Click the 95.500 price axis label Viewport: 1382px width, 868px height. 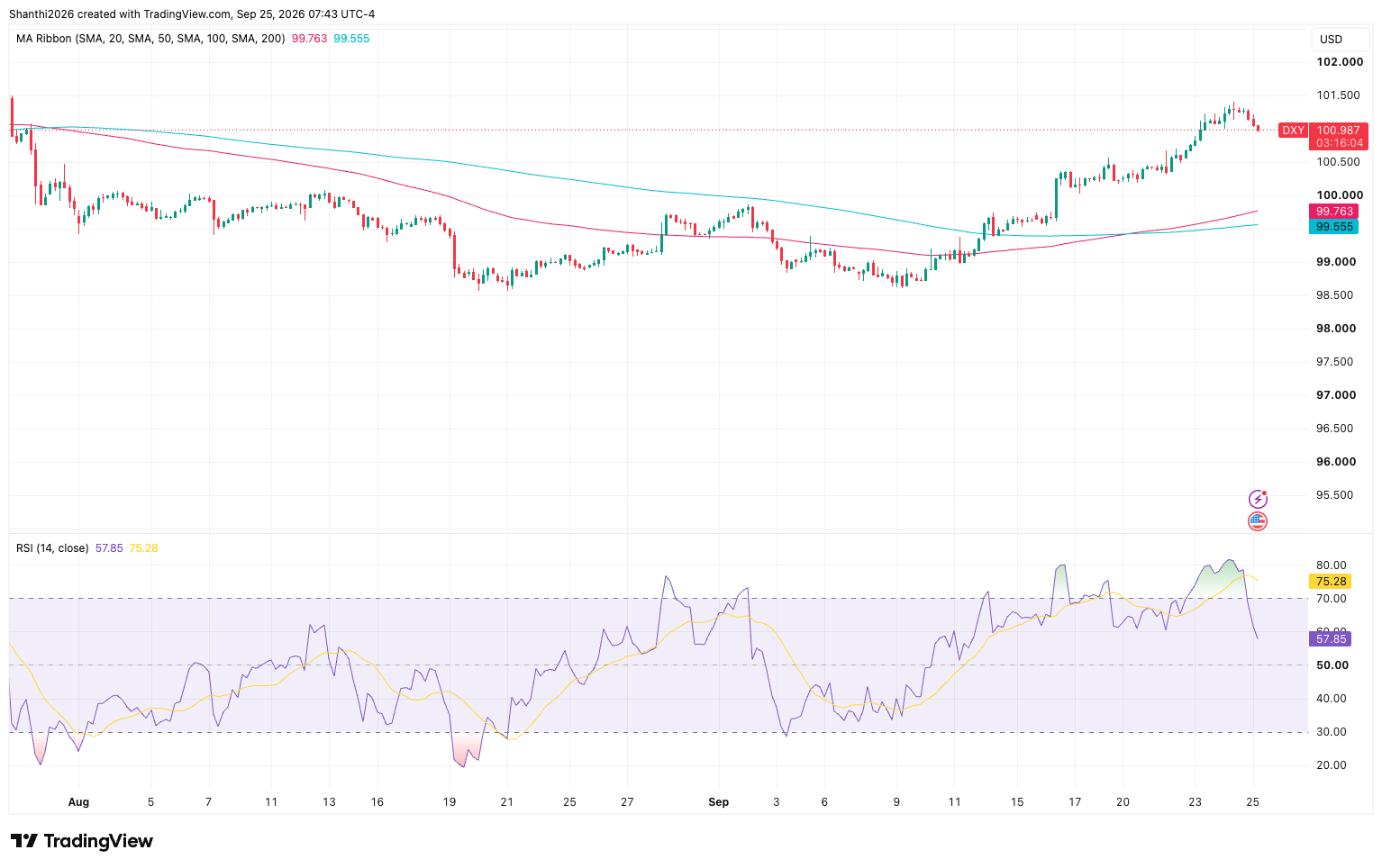click(x=1335, y=495)
